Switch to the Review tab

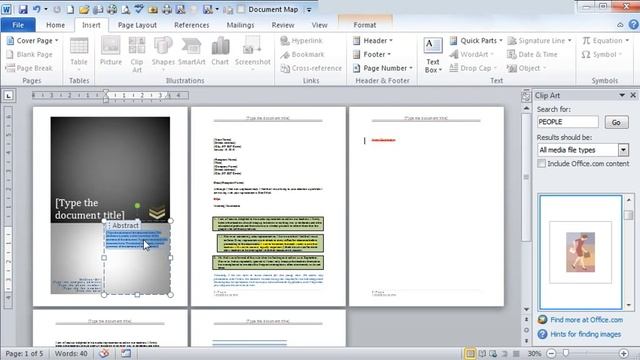(x=283, y=25)
